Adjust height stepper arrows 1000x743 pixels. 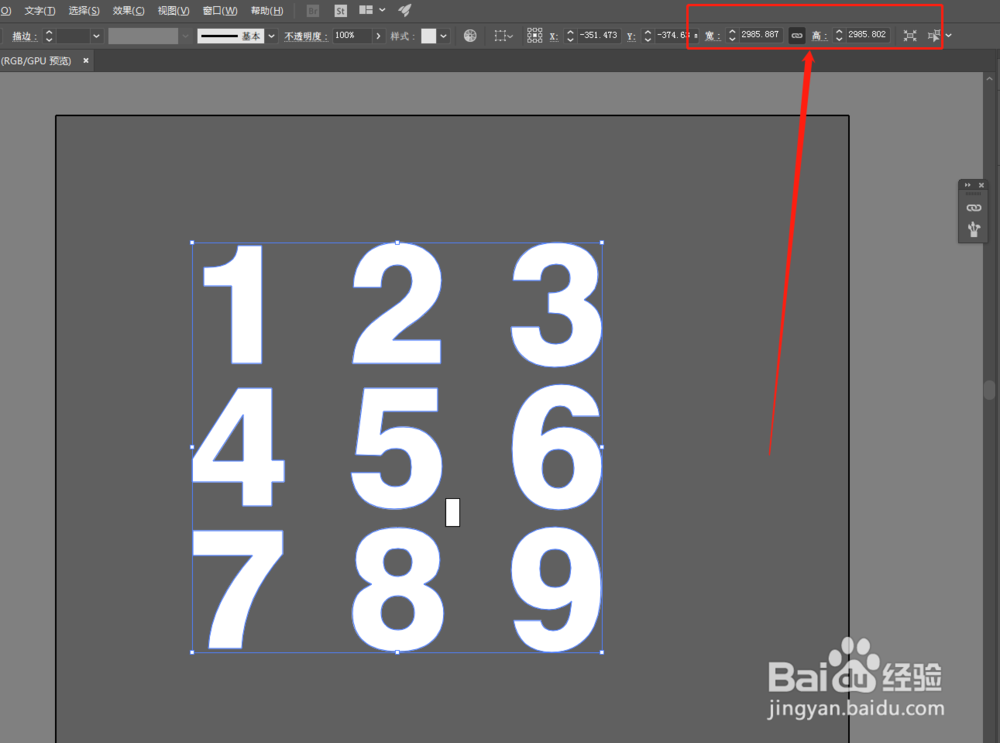(839, 36)
